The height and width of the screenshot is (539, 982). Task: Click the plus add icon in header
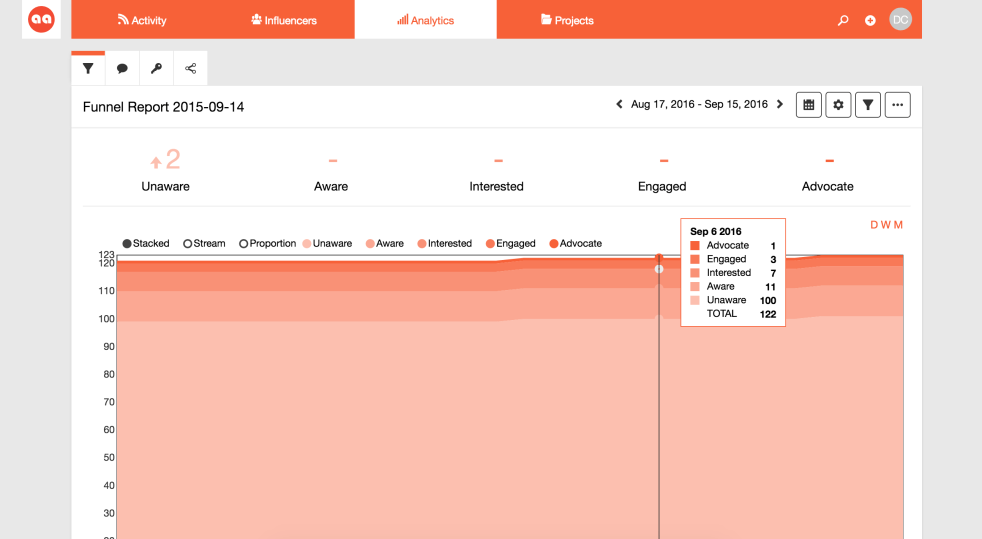(870, 20)
